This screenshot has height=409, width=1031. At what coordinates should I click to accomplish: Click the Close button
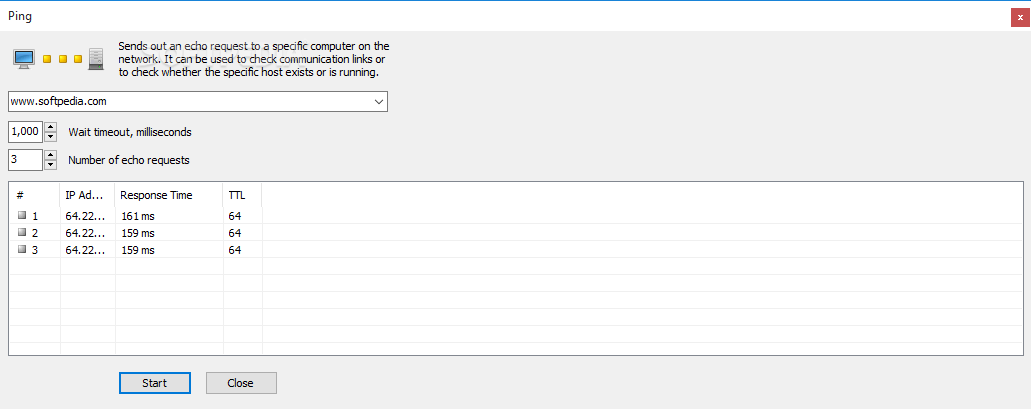(x=241, y=383)
